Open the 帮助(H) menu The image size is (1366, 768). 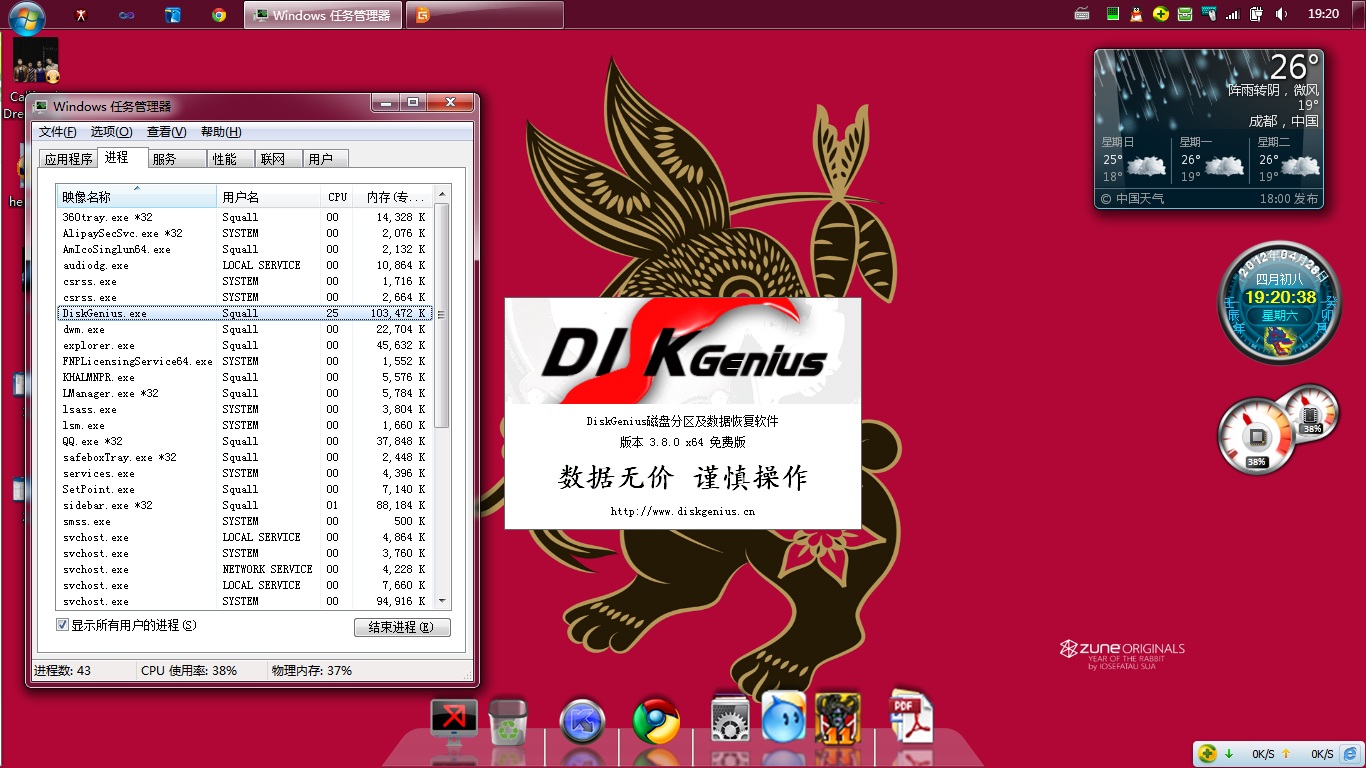click(221, 132)
